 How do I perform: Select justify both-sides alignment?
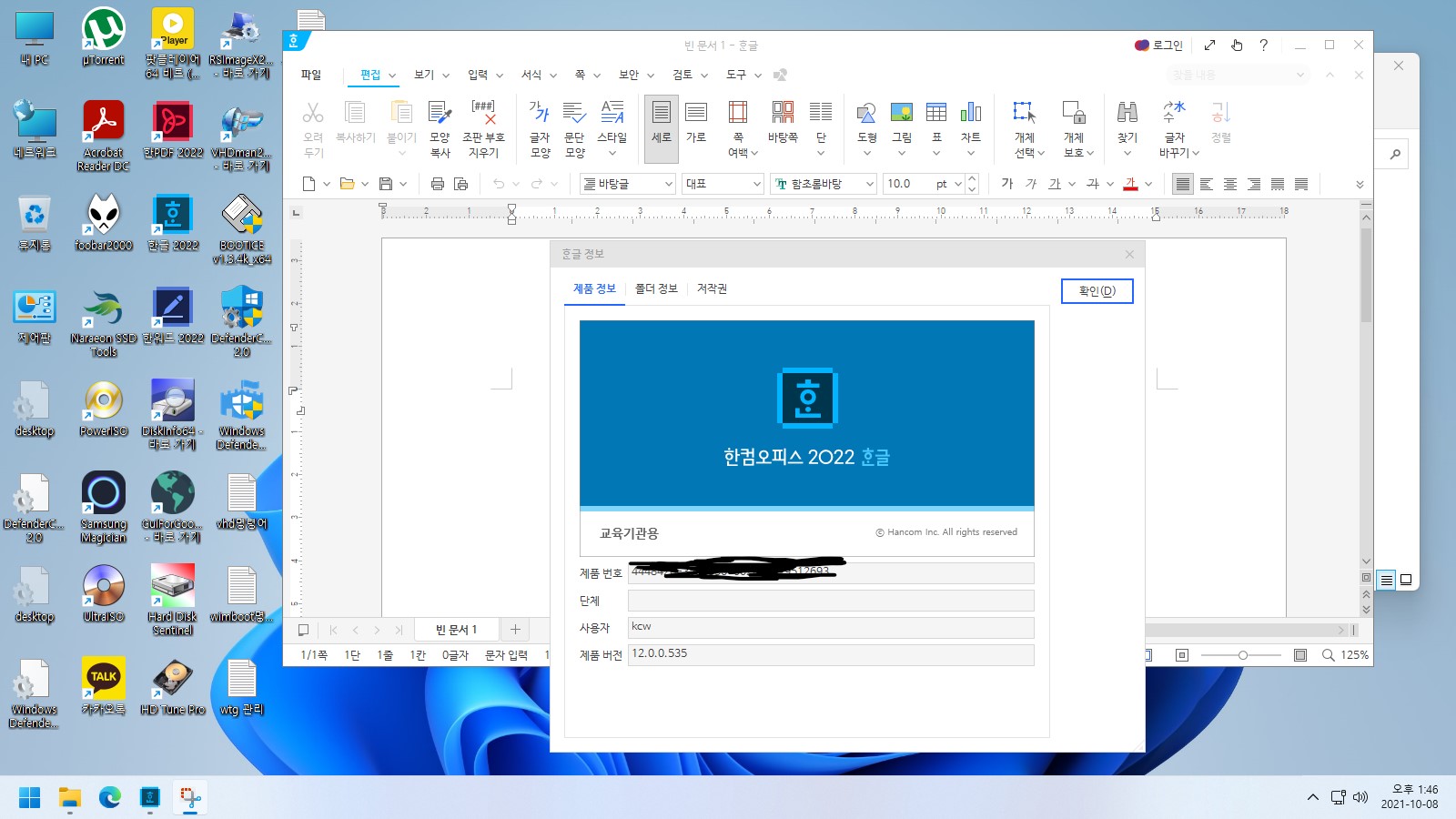pyautogui.click(x=1182, y=184)
